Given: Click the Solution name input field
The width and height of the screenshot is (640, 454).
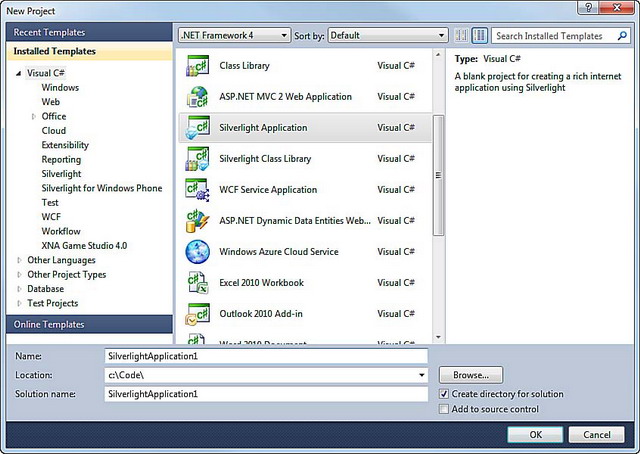Looking at the screenshot, I should 266,394.
